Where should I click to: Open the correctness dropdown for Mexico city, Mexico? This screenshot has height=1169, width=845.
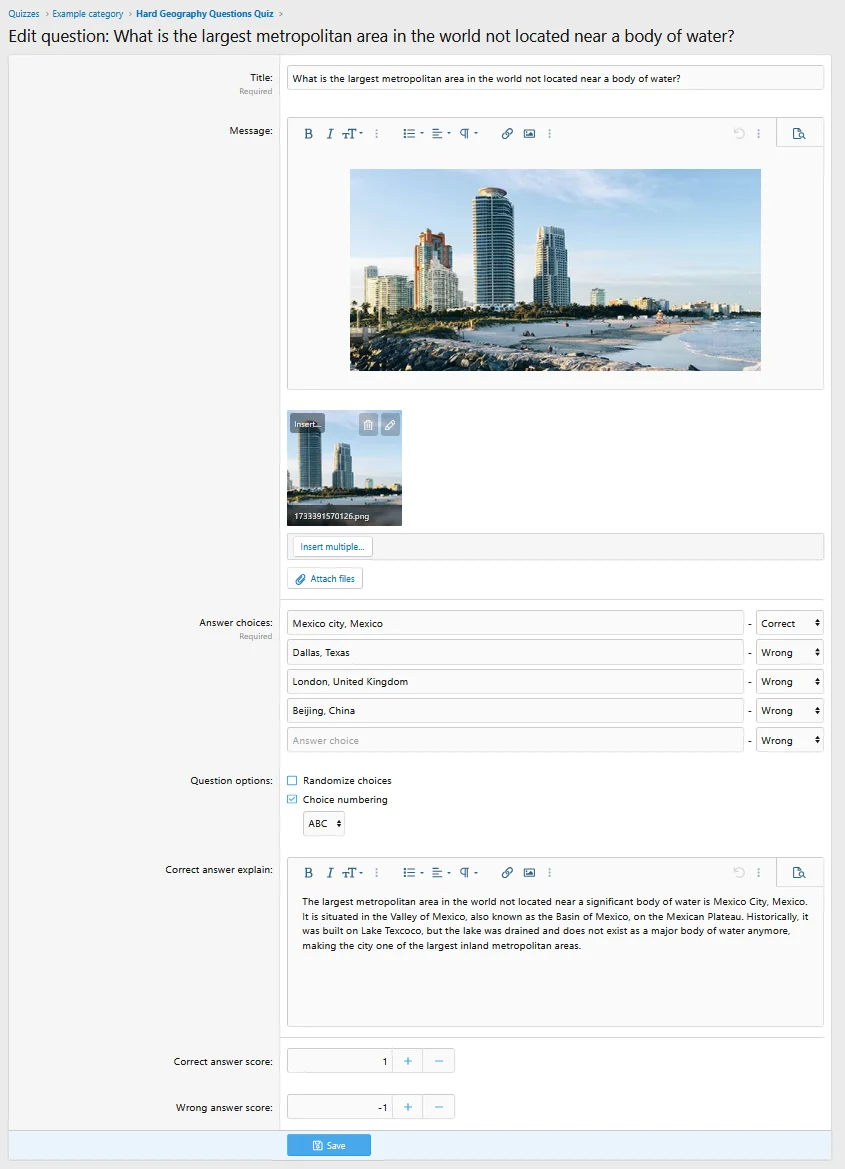[790, 623]
